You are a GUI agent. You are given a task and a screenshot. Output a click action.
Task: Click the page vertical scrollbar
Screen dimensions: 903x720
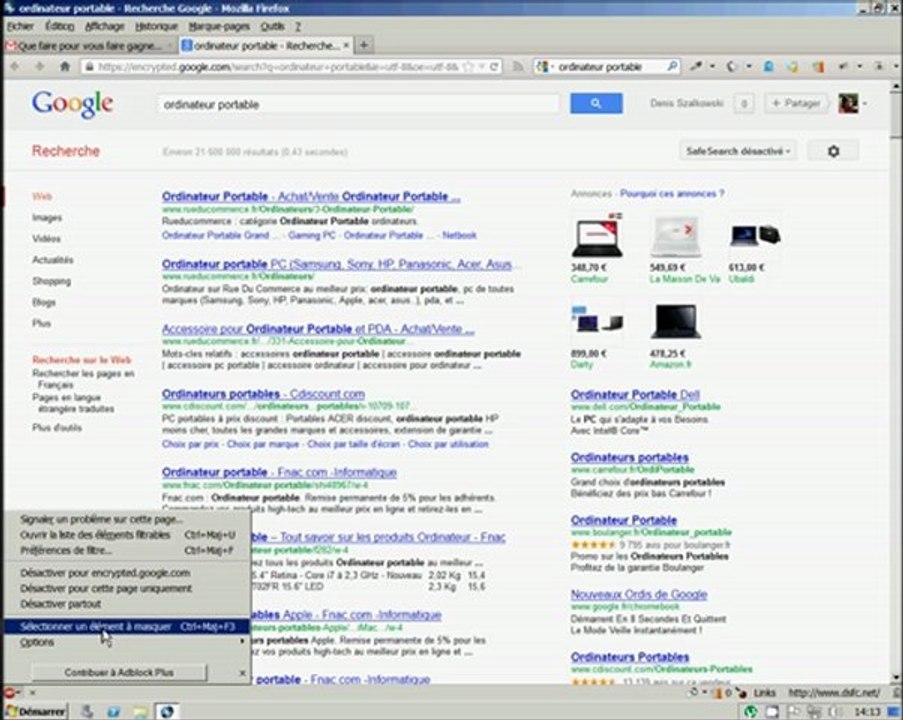coord(896,383)
